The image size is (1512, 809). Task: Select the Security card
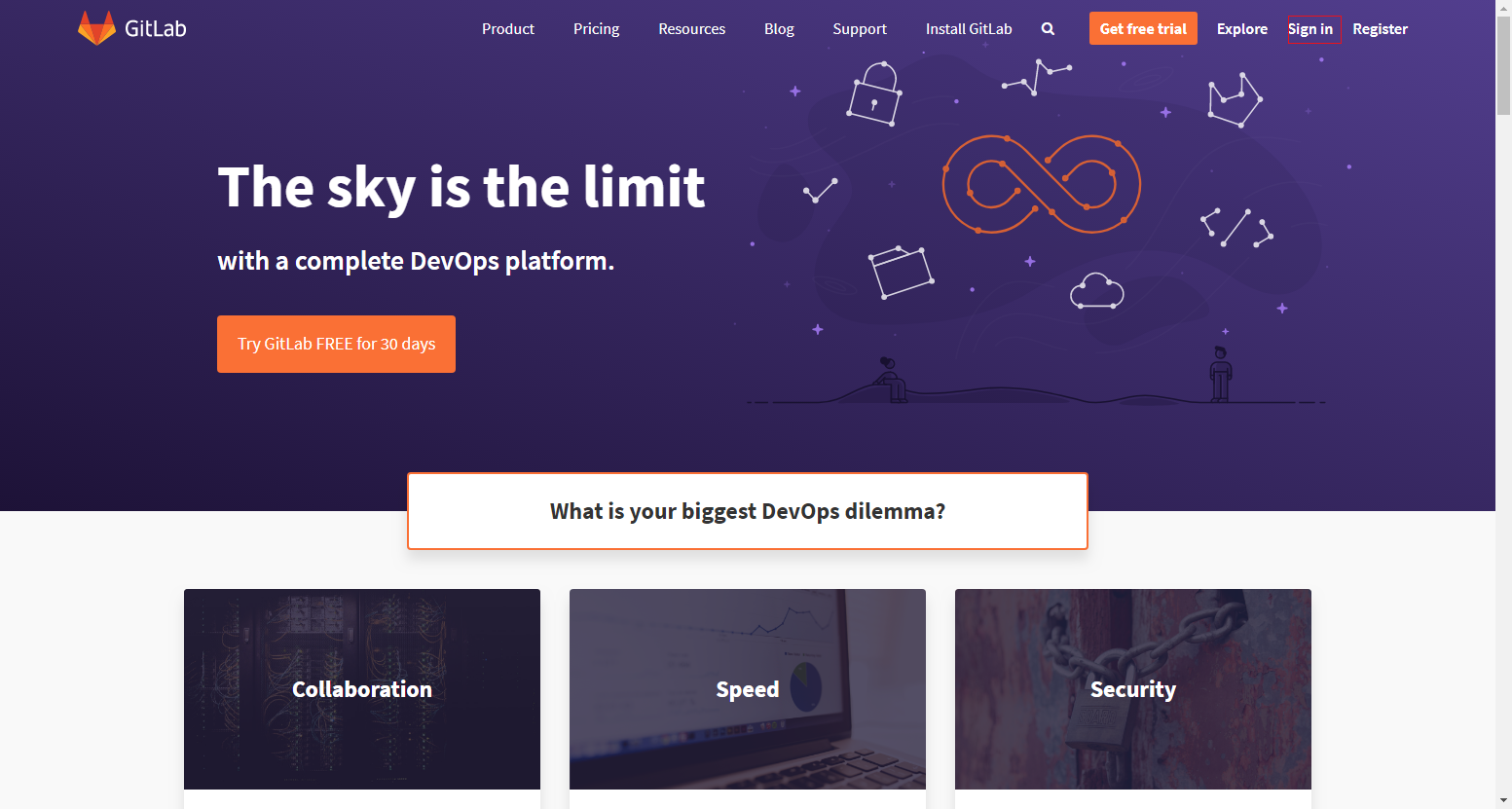coord(1133,689)
